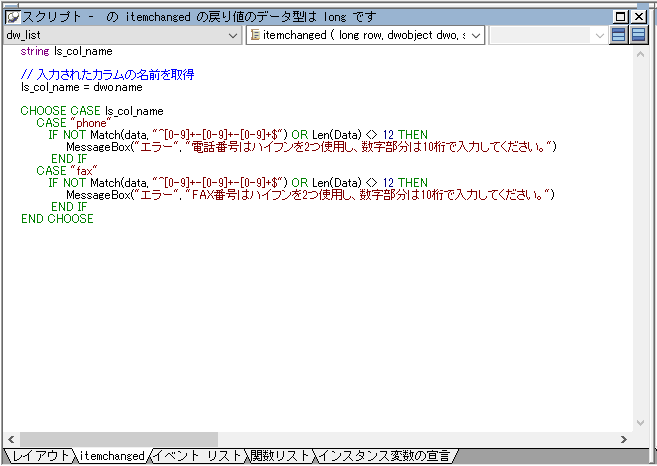Open the イベント リスト tab

[197, 456]
